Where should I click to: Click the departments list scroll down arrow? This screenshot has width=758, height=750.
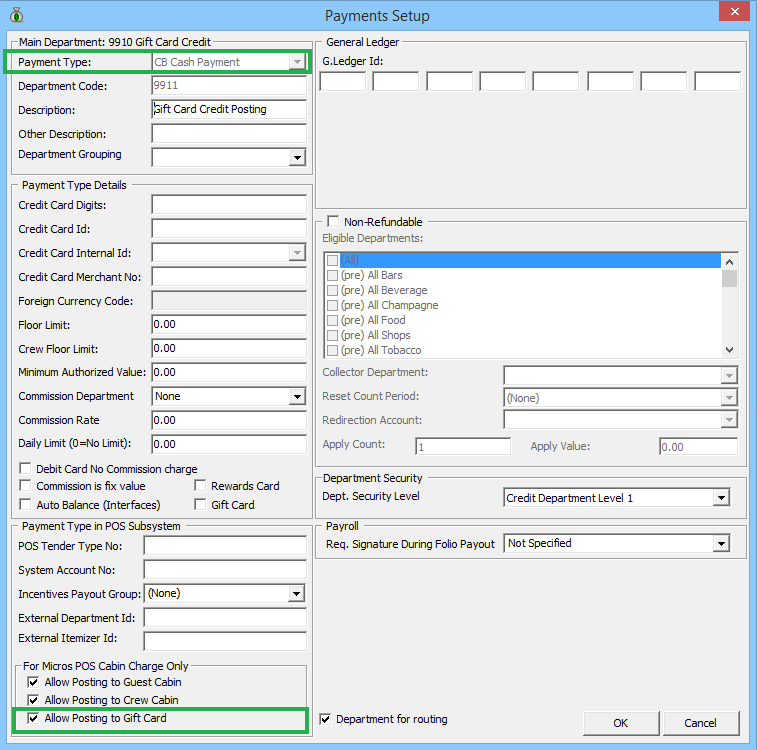pos(729,350)
